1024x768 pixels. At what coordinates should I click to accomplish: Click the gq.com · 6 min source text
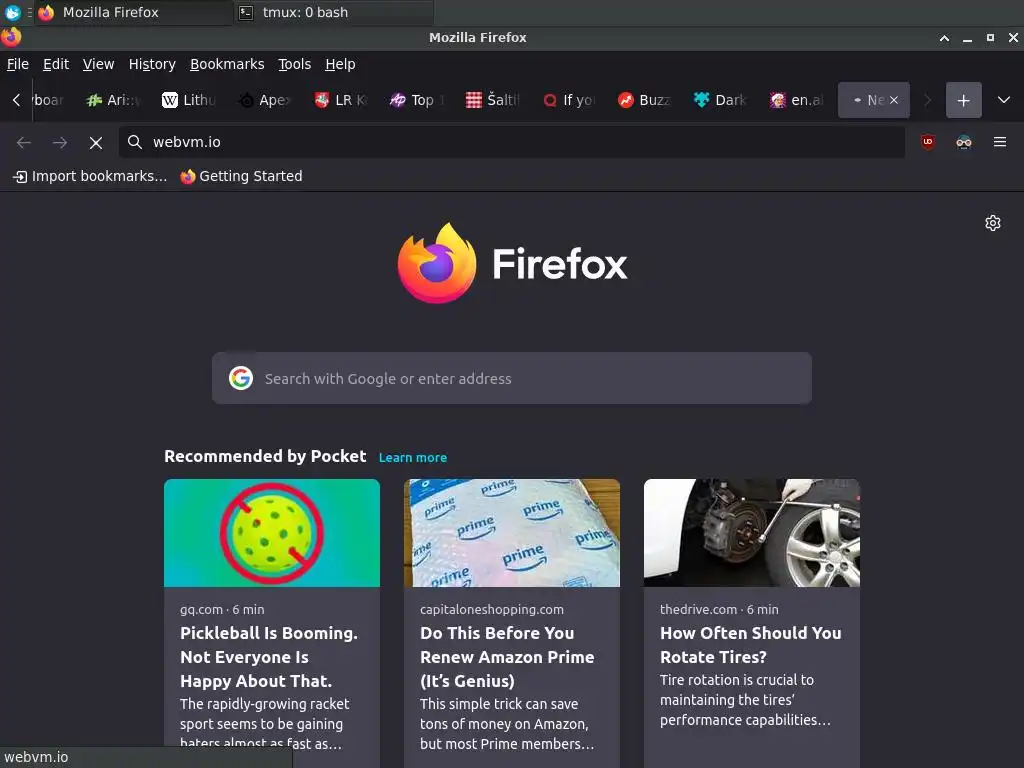(x=222, y=609)
